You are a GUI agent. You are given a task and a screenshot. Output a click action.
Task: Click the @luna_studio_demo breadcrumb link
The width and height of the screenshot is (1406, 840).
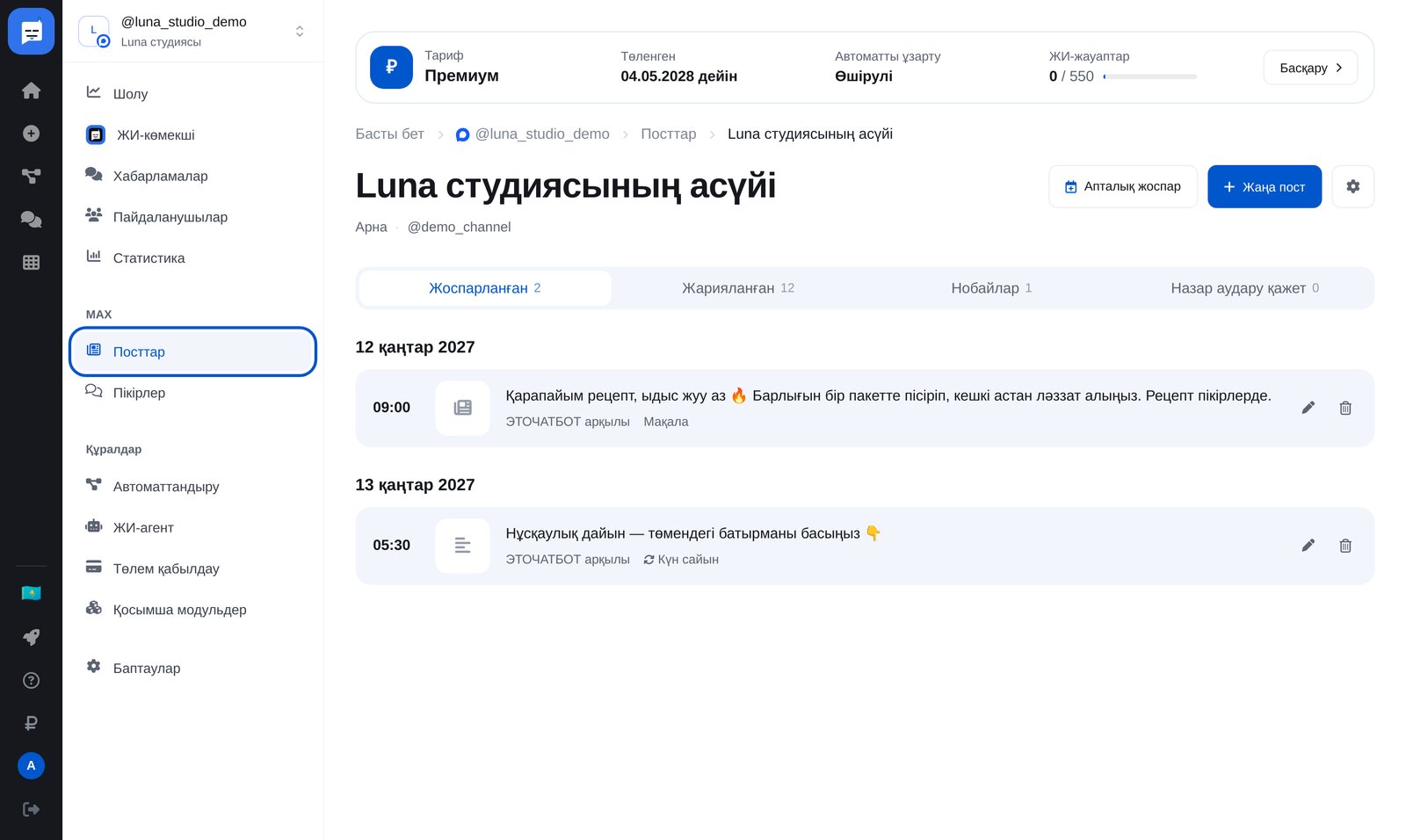pyautogui.click(x=533, y=134)
